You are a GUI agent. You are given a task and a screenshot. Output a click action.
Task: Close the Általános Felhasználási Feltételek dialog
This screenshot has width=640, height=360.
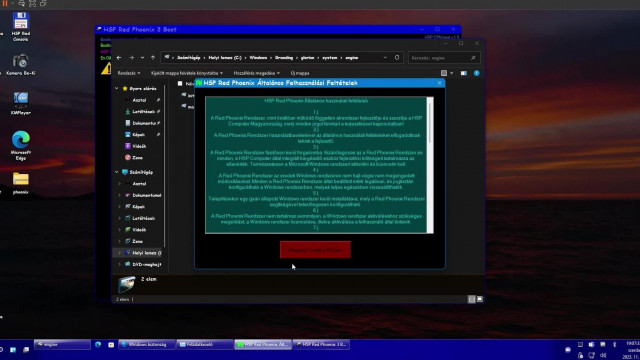tap(440, 83)
